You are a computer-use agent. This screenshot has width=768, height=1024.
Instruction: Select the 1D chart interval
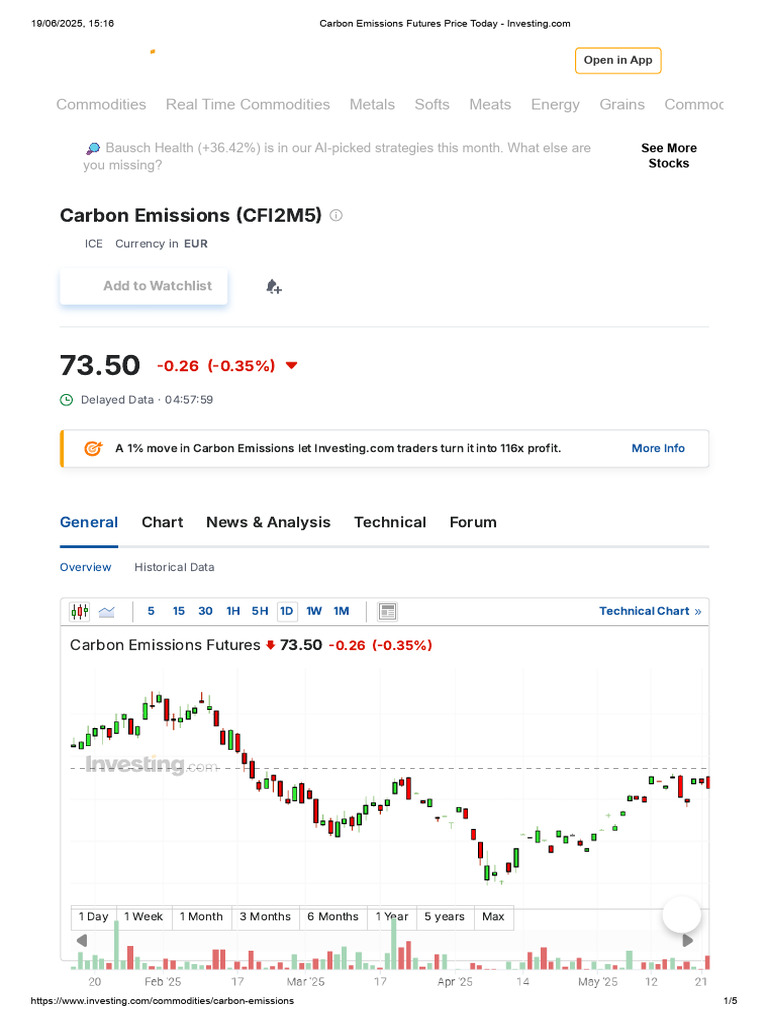[x=287, y=611]
